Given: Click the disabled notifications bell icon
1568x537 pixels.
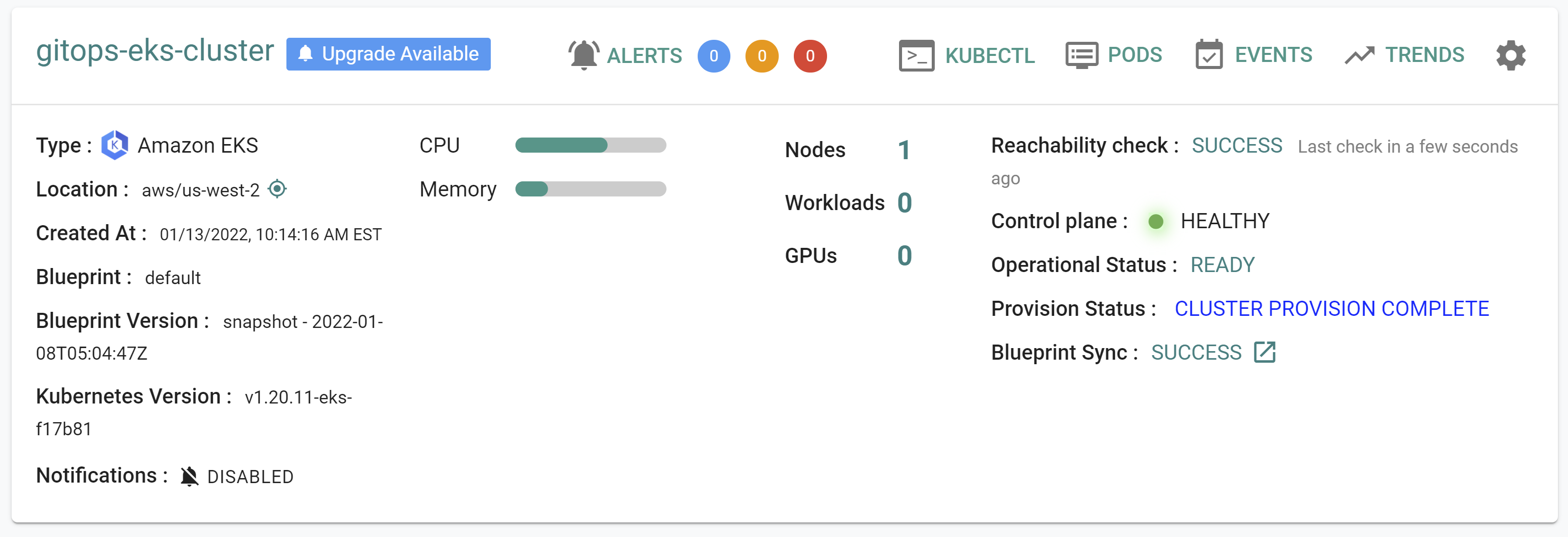Looking at the screenshot, I should 189,476.
